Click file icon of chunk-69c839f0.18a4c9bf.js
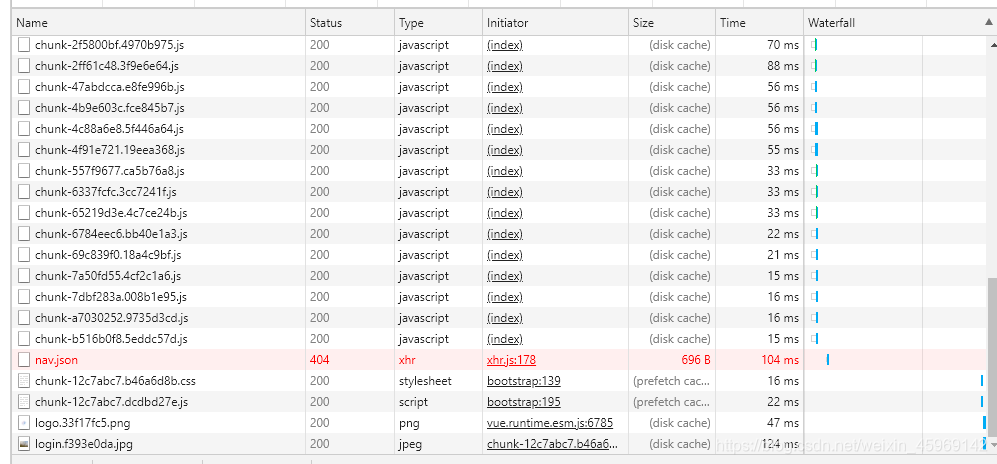Viewport: 997px width, 464px height. click(x=24, y=255)
